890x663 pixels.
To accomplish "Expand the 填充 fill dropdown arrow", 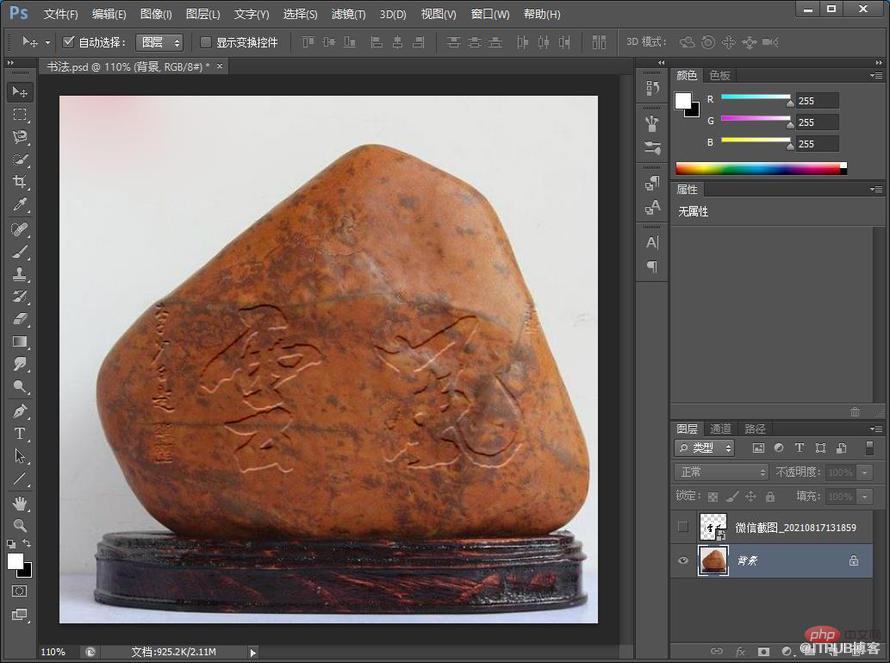I will 865,497.
